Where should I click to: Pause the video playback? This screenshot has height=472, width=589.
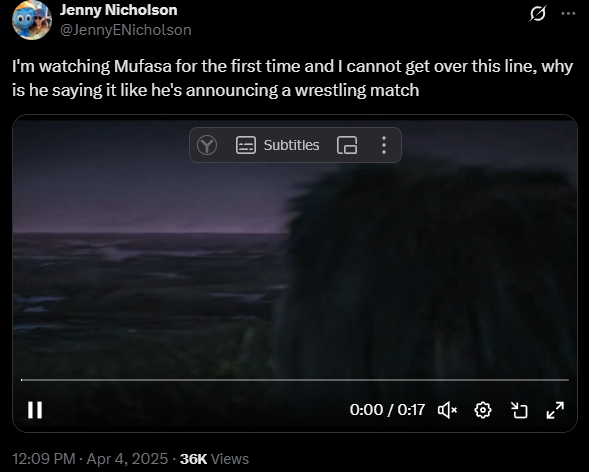click(x=35, y=410)
